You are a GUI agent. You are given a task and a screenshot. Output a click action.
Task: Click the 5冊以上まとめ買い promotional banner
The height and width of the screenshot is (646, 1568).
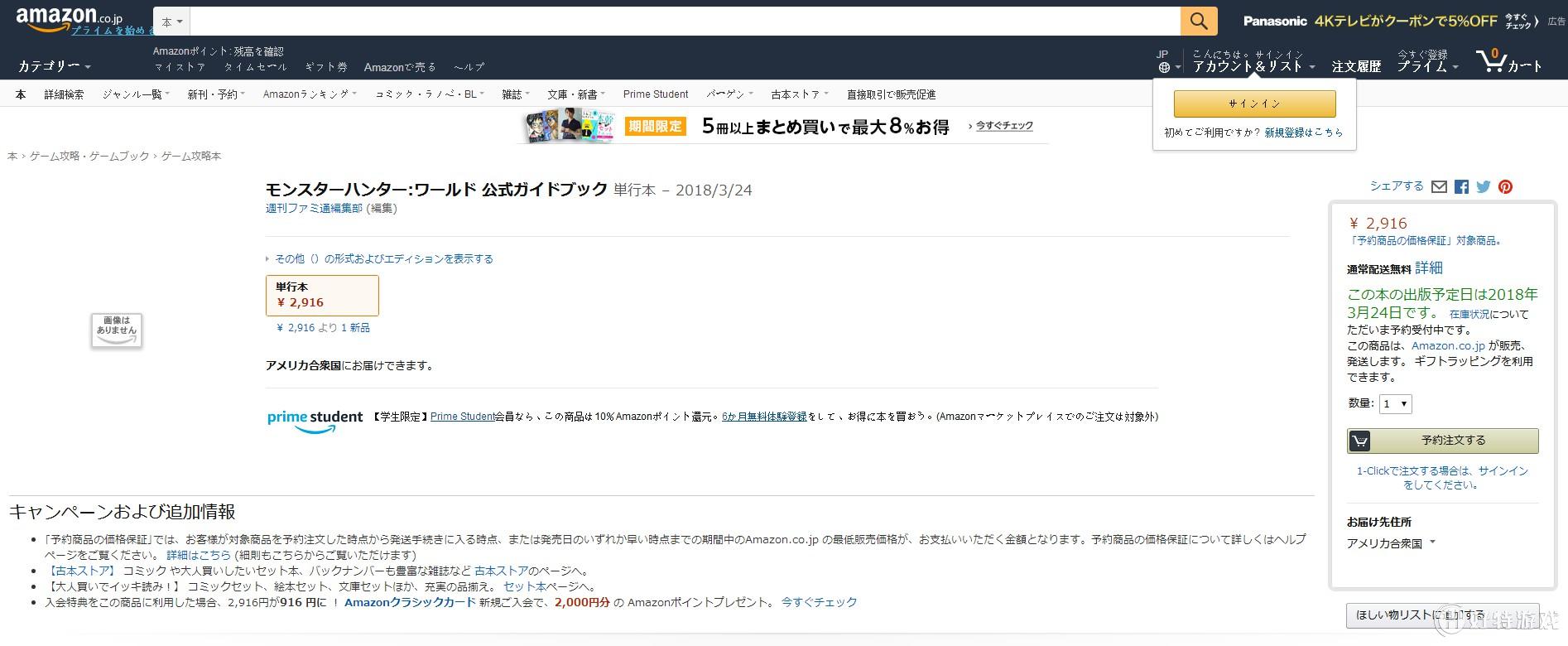(782, 126)
